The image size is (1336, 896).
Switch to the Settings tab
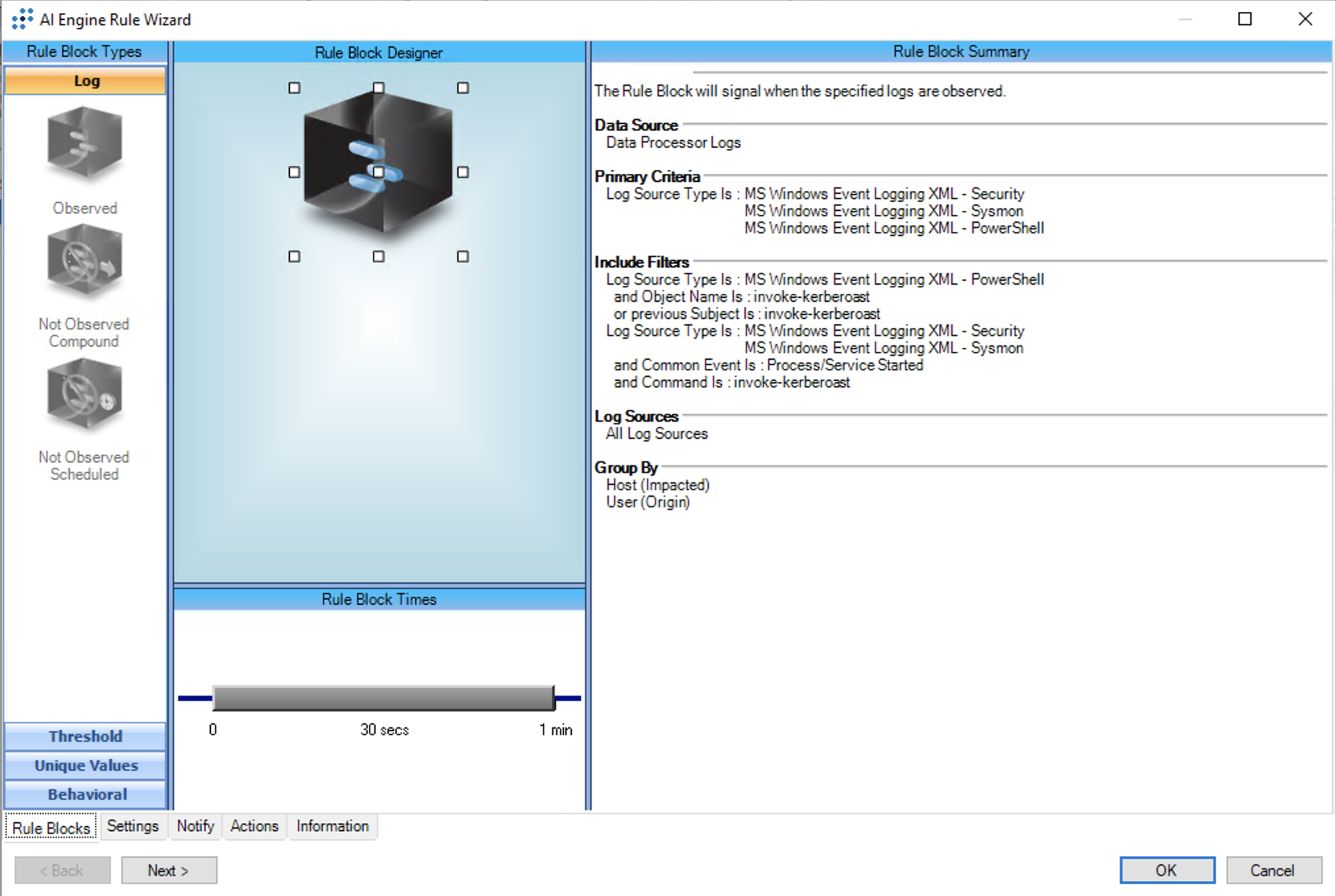(x=132, y=826)
